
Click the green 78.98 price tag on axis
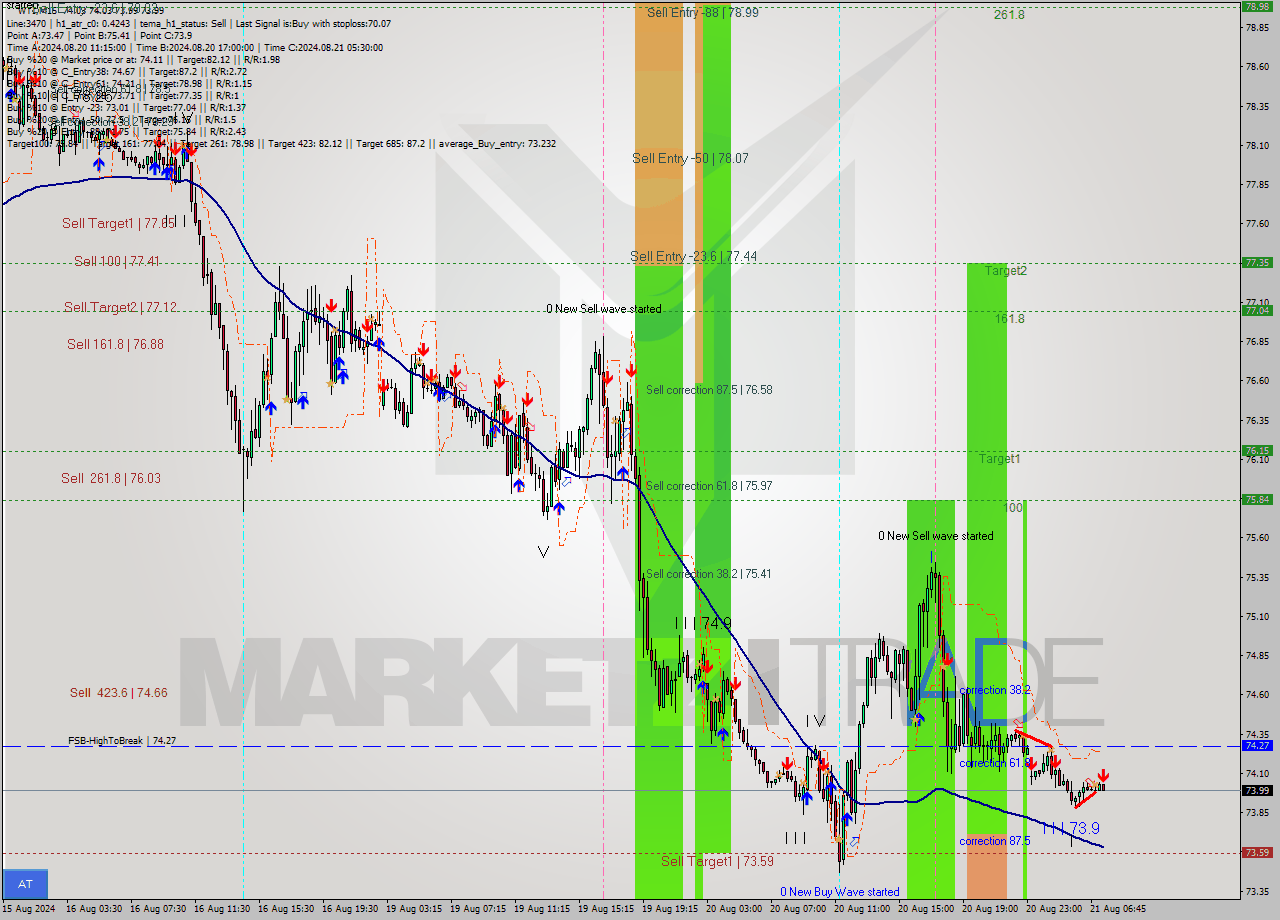coord(1256,6)
